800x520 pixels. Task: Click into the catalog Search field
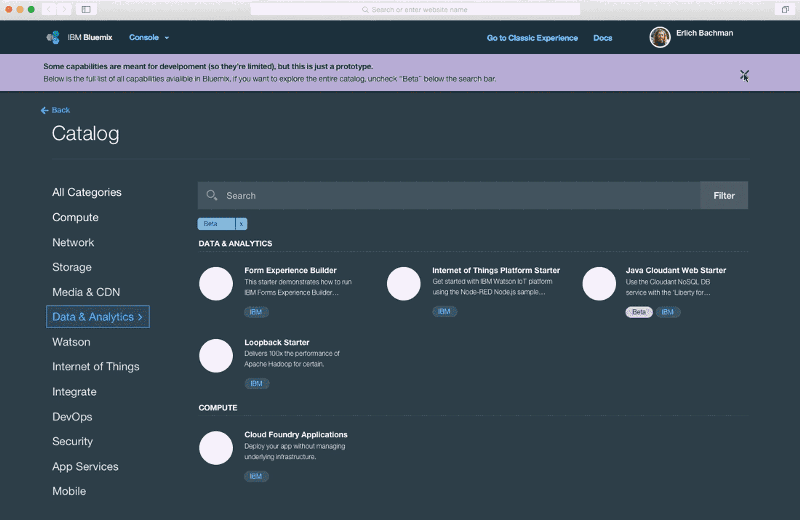[449, 195]
